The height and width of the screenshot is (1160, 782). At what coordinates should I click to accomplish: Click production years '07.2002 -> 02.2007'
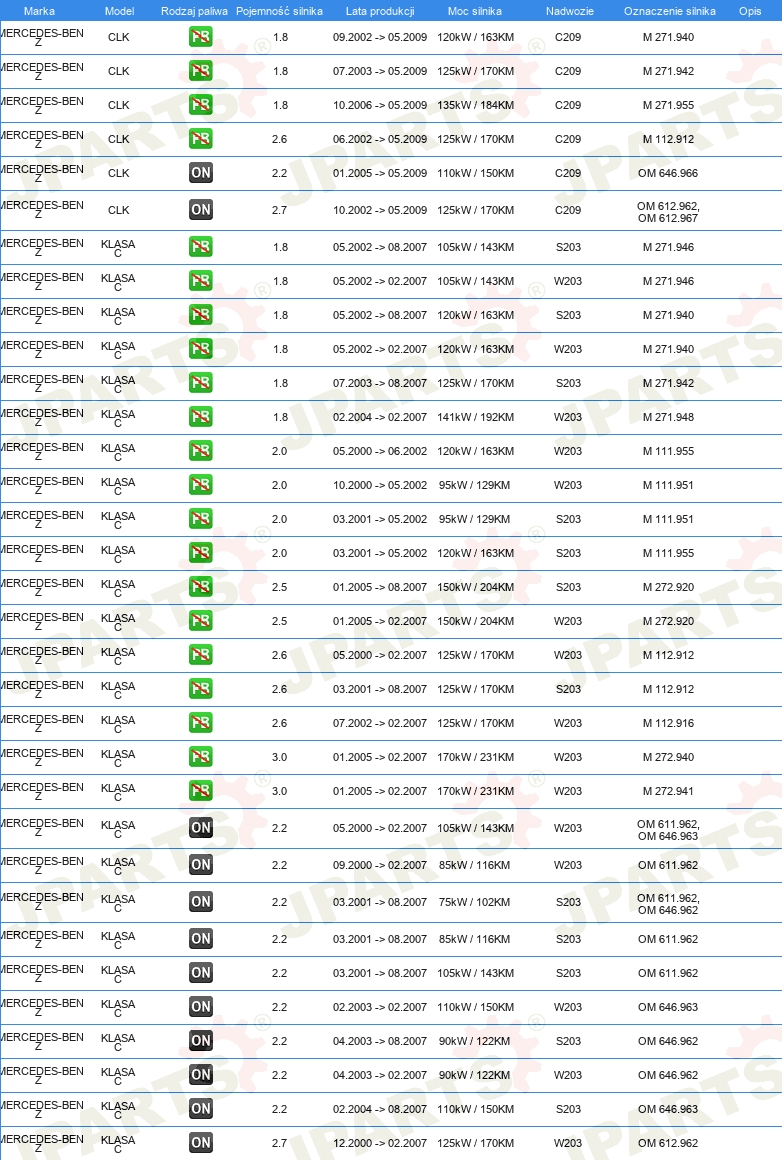(x=380, y=724)
